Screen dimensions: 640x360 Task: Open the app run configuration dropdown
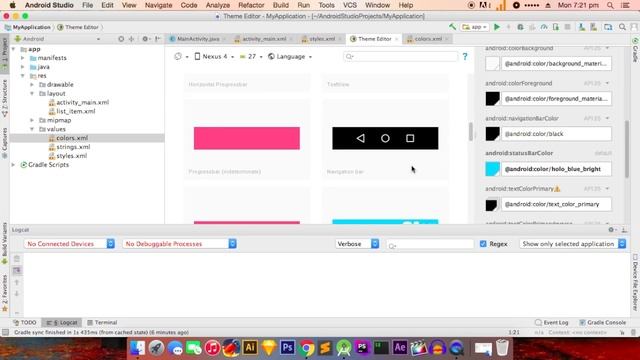tap(475, 27)
